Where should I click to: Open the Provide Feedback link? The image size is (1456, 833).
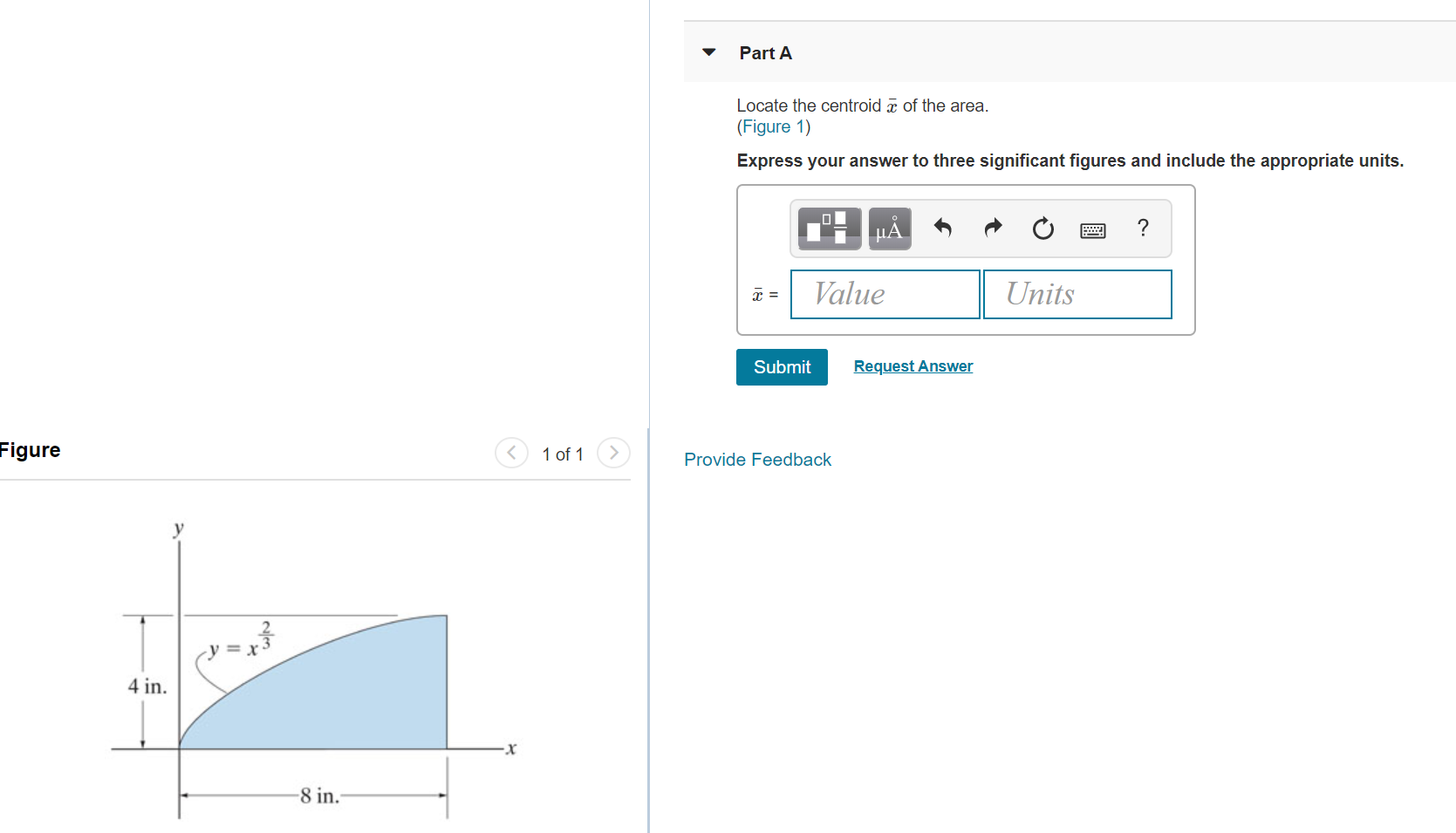(x=756, y=459)
